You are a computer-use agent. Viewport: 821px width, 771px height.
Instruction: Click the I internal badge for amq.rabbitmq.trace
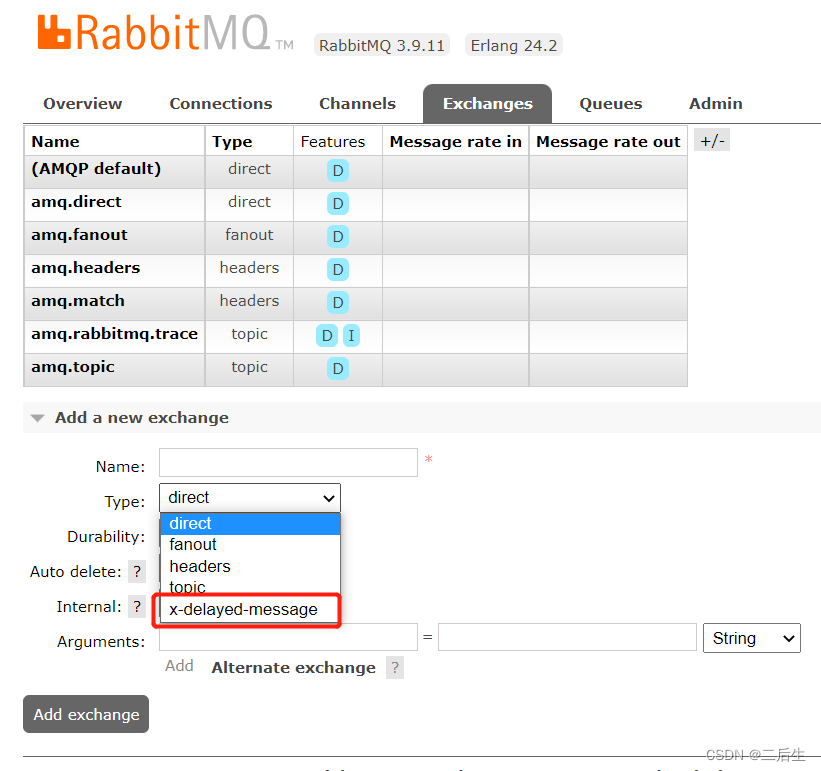[x=351, y=336]
